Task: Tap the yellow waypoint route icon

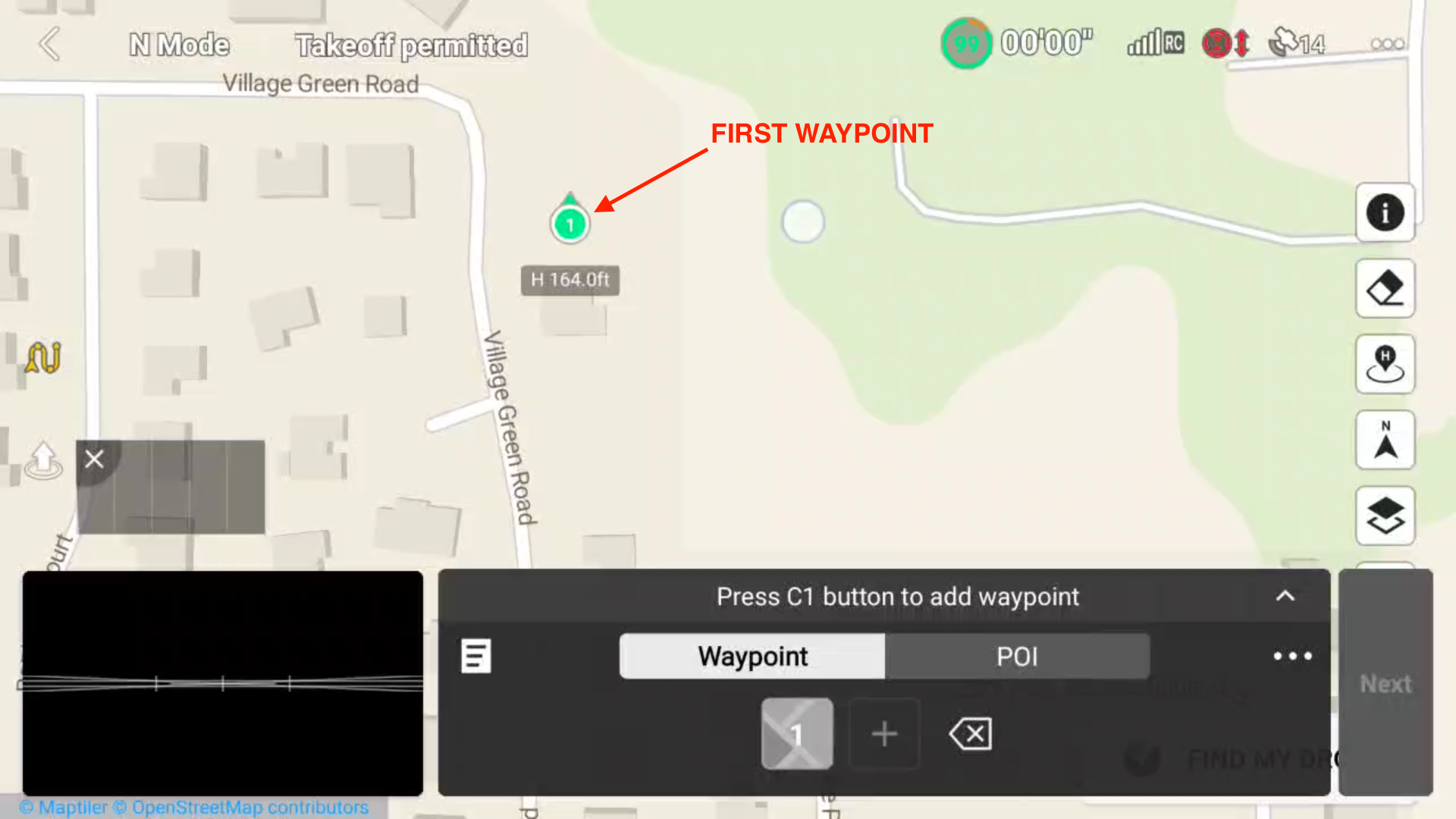Action: 43,357
